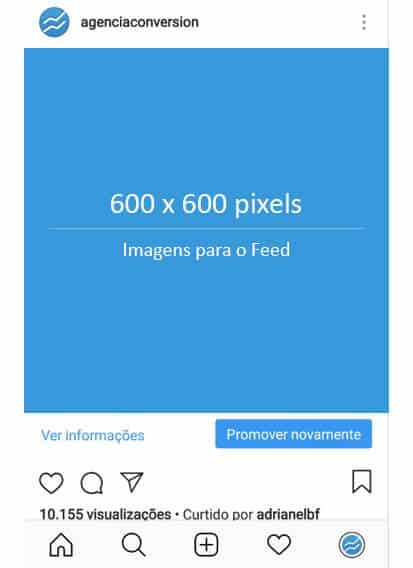
Task: Create a new post with the plus icon
Action: click(x=206, y=545)
